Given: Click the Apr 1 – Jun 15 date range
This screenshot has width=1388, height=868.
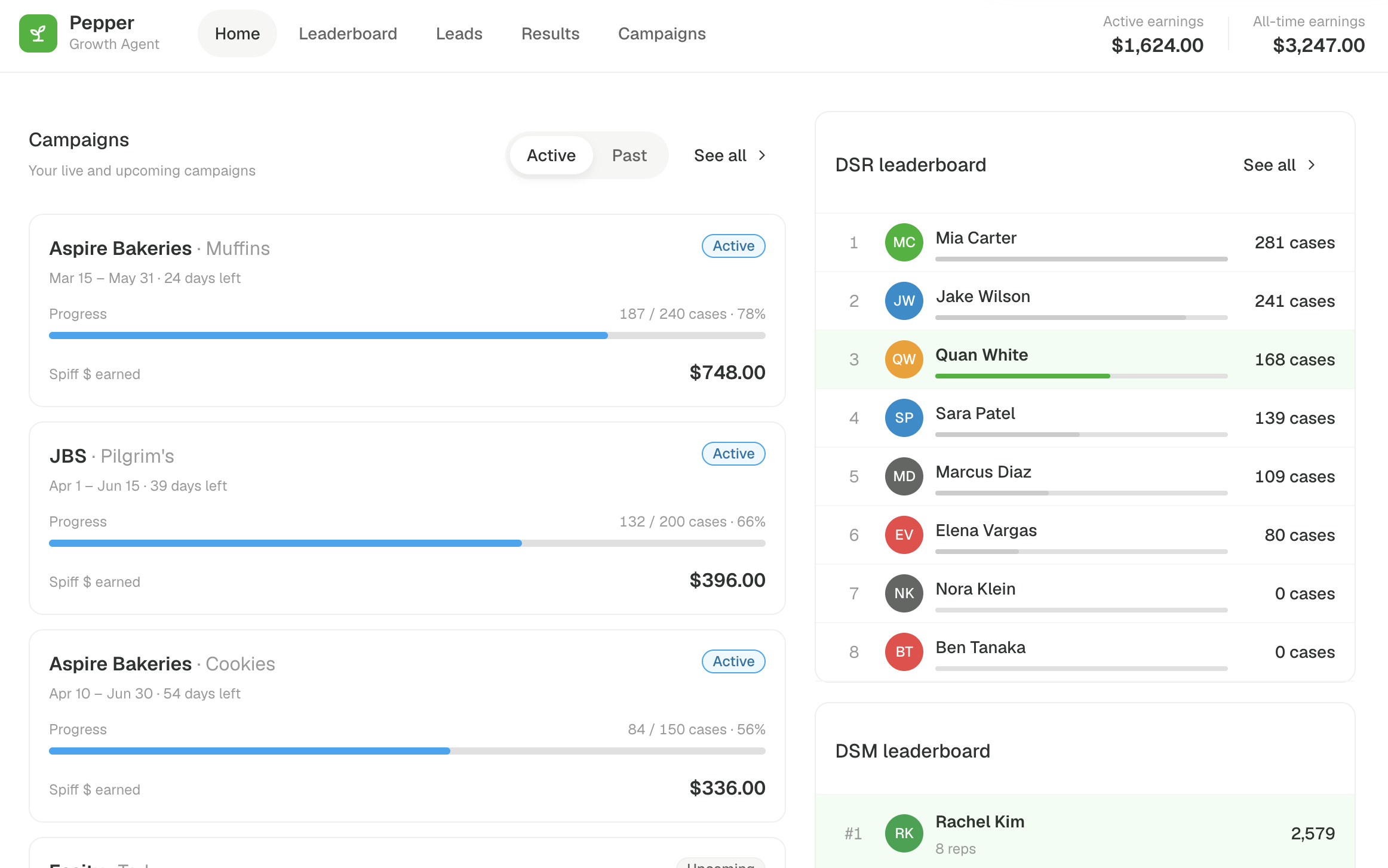Looking at the screenshot, I should click(94, 486).
